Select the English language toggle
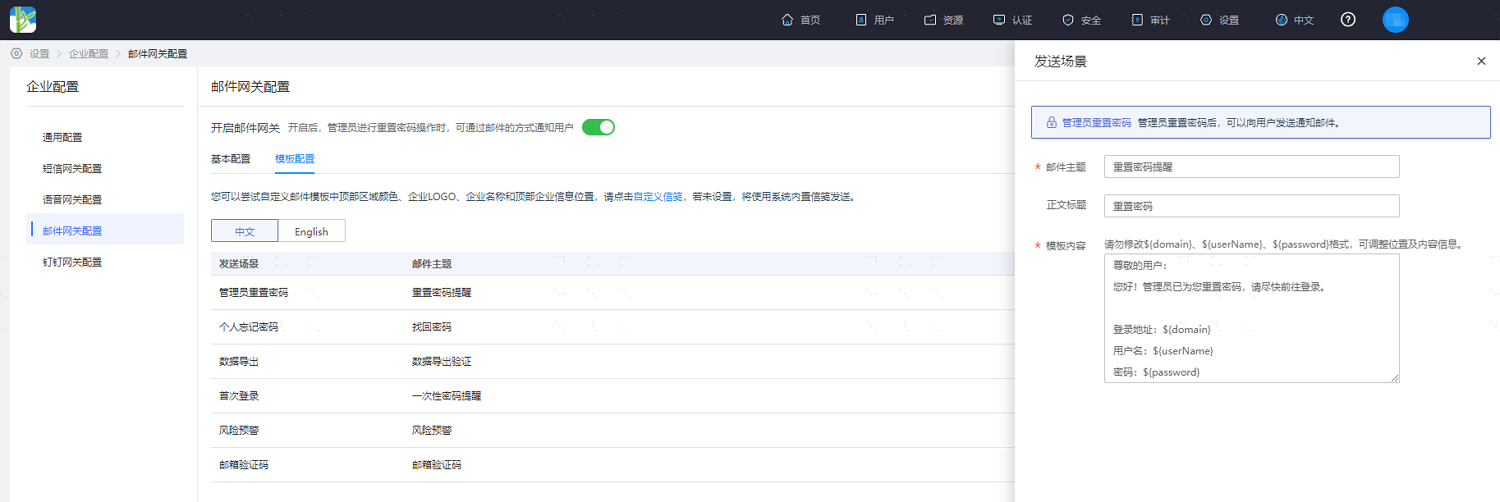 311,231
